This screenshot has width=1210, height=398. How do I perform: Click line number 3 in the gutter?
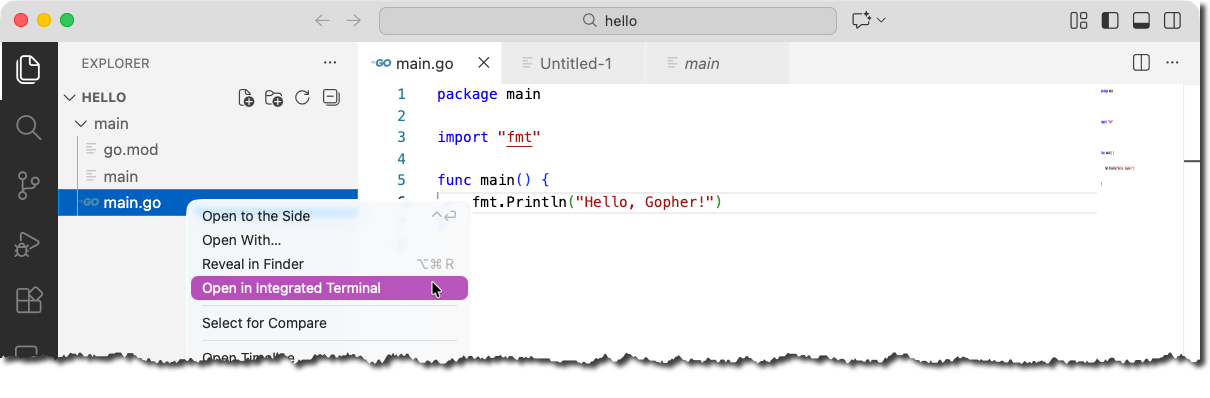click(402, 137)
